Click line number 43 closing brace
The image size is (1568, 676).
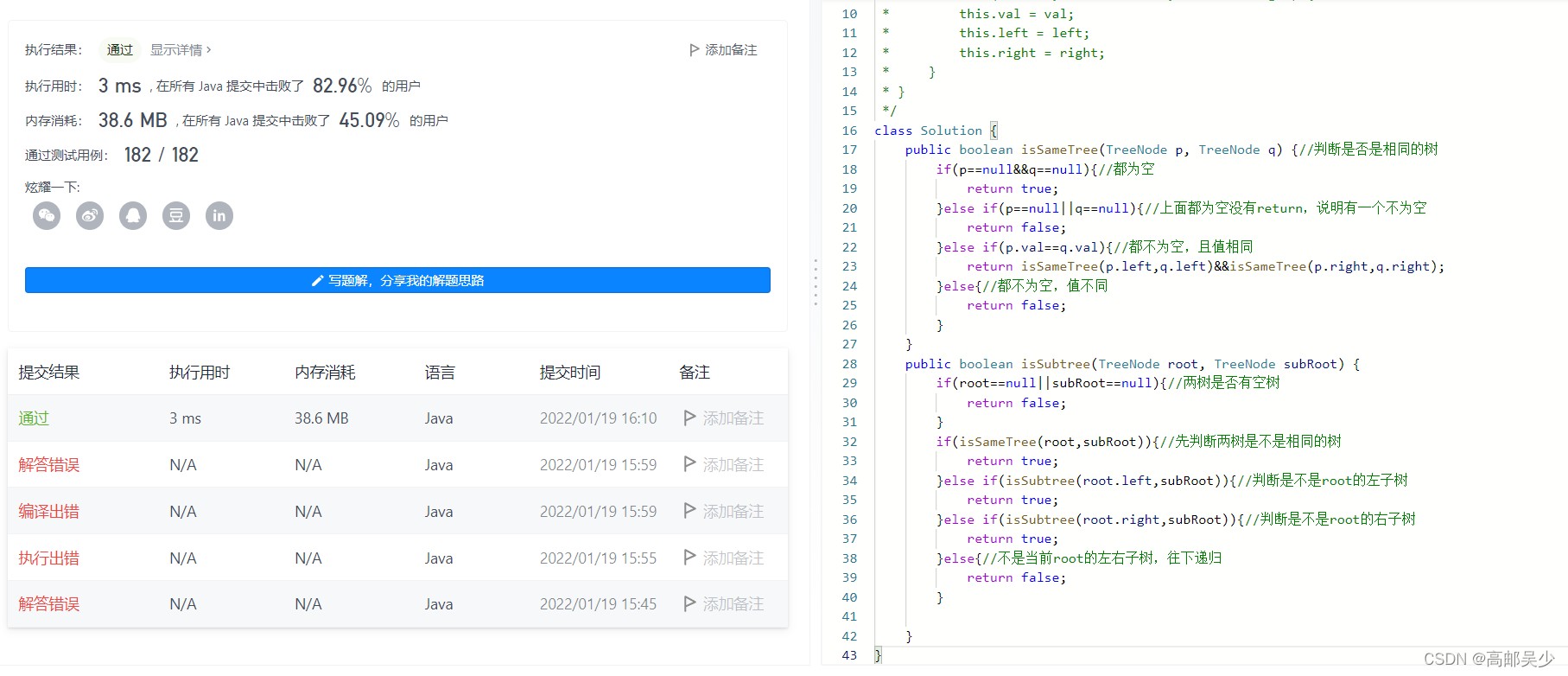(x=849, y=655)
